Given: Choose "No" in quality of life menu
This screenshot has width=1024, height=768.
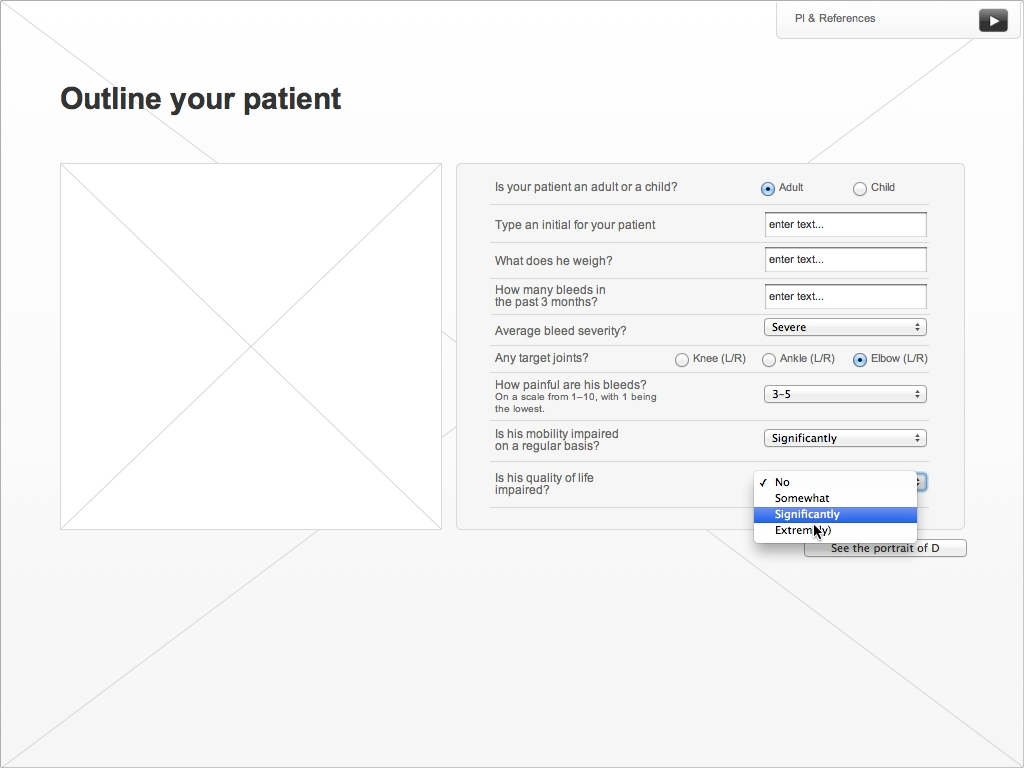Looking at the screenshot, I should click(x=782, y=482).
